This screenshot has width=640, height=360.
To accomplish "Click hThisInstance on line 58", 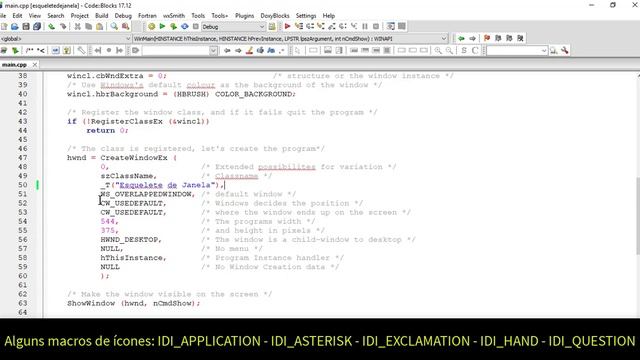I will 131,258.
